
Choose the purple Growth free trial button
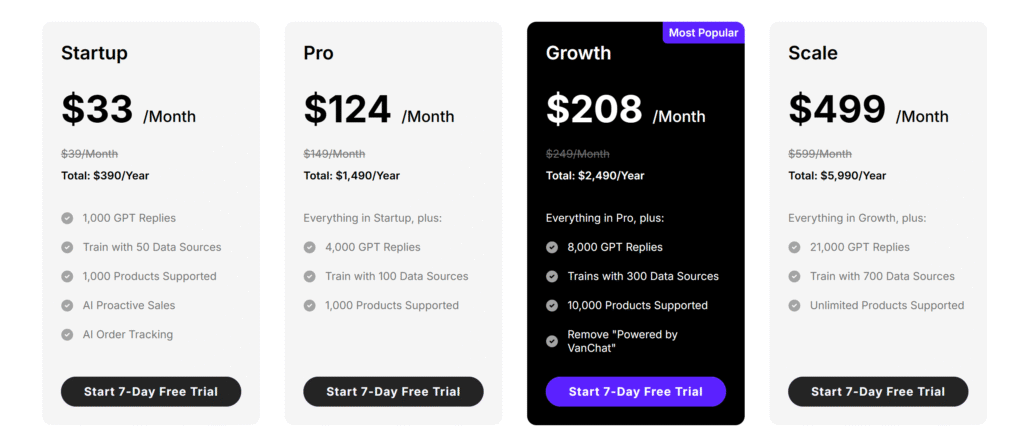coord(635,391)
